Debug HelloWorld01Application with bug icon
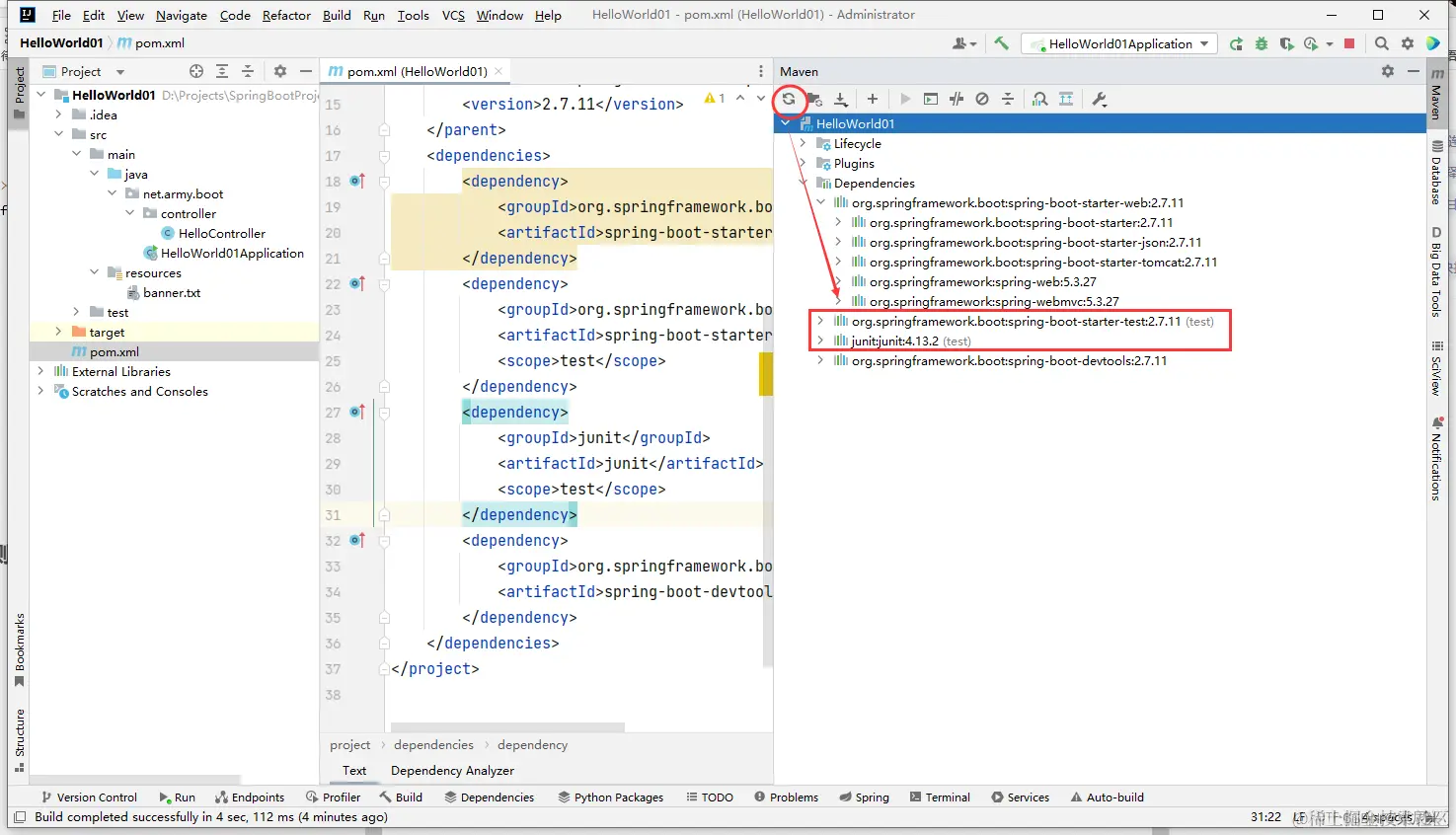Screen dimensions: 1456x835 click(1262, 43)
